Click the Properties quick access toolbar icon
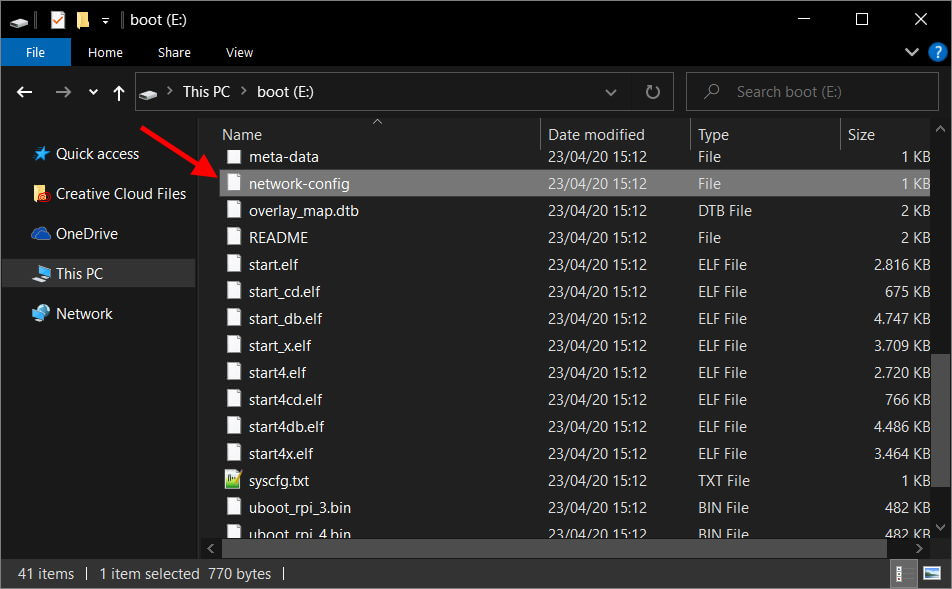Screen dimensions: 952x589 [x=57, y=20]
